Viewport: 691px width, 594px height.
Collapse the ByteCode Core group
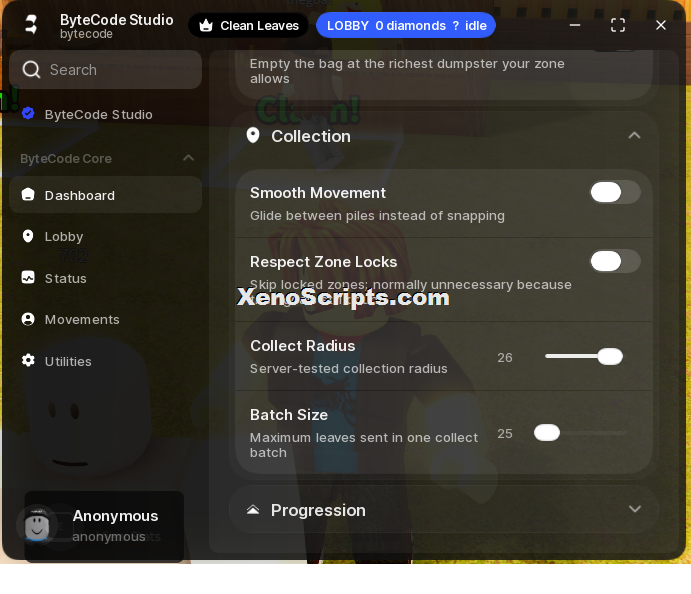(189, 158)
